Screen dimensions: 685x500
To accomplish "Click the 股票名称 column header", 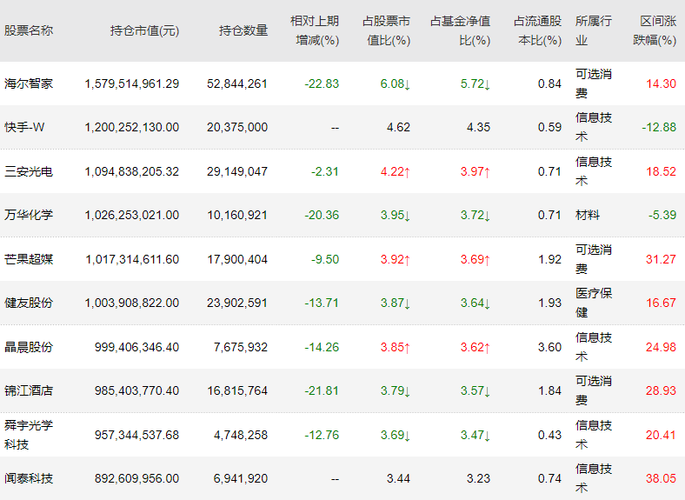I will pyautogui.click(x=29, y=31).
